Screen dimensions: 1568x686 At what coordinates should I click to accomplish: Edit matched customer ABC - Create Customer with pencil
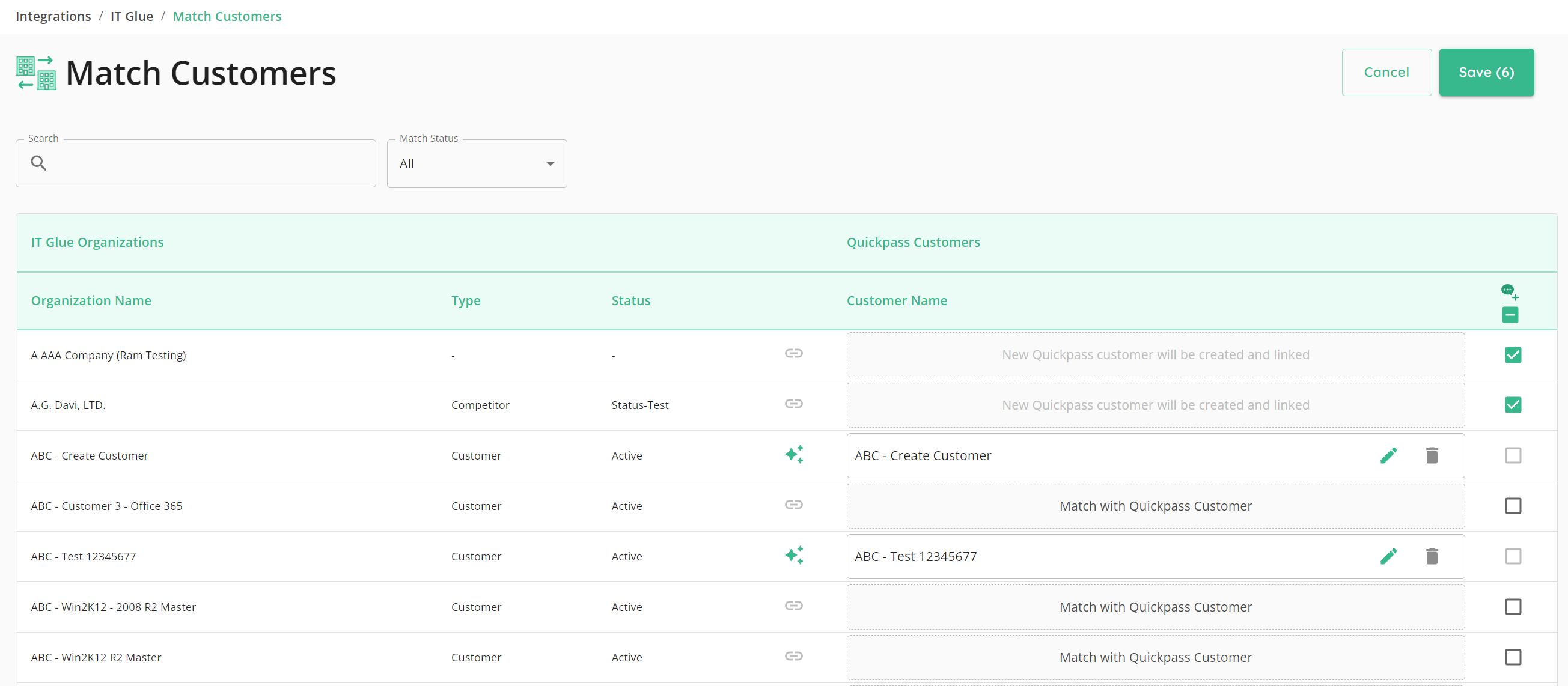(1388, 455)
